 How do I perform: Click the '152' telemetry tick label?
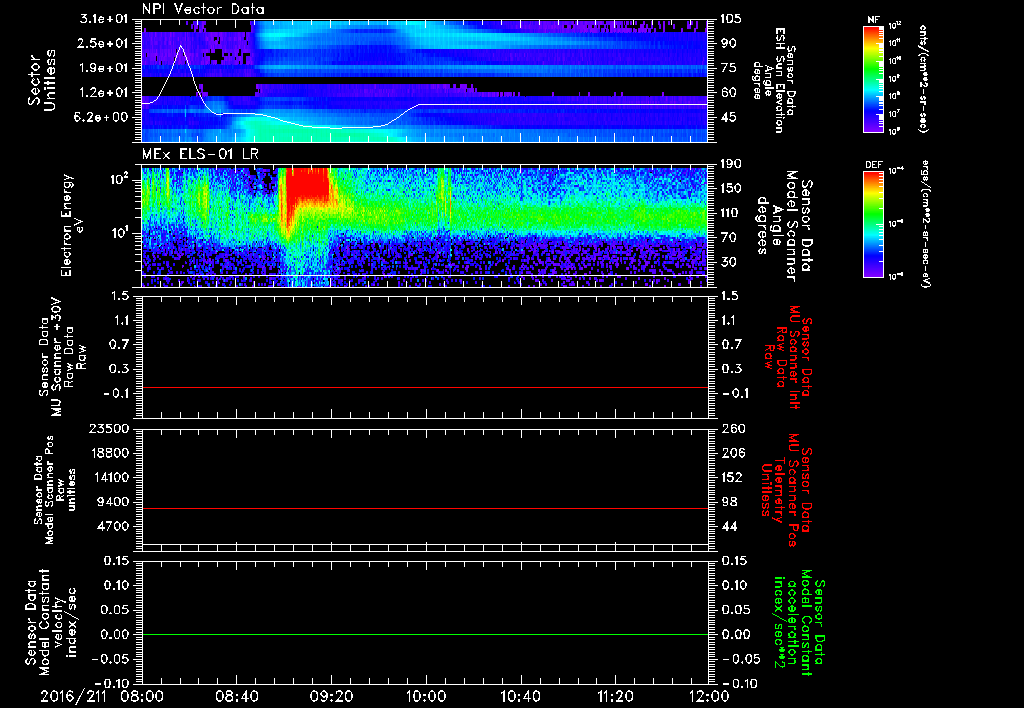(732, 477)
